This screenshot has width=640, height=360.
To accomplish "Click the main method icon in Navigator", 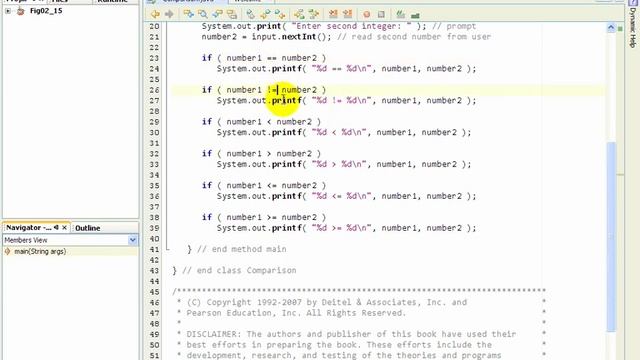I will click(7, 251).
